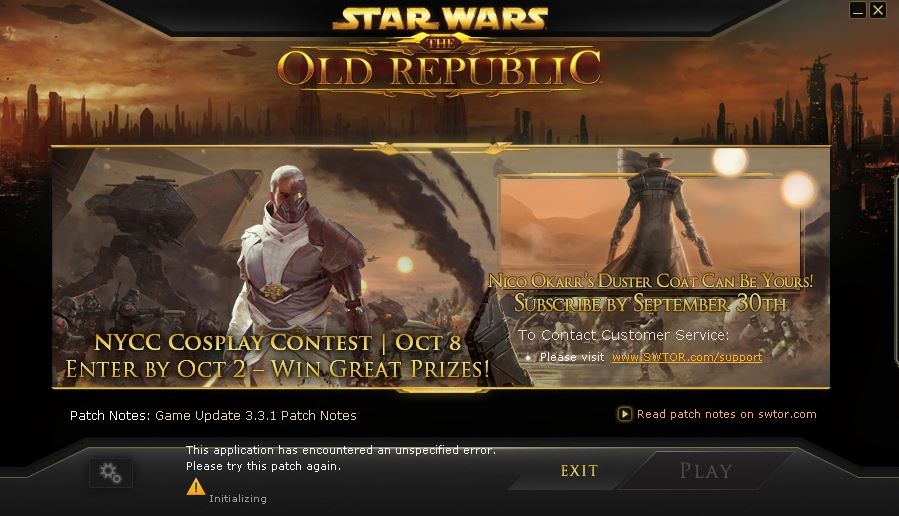Open the www.SWTOR.com/support link
The width and height of the screenshot is (899, 516).
(x=687, y=357)
